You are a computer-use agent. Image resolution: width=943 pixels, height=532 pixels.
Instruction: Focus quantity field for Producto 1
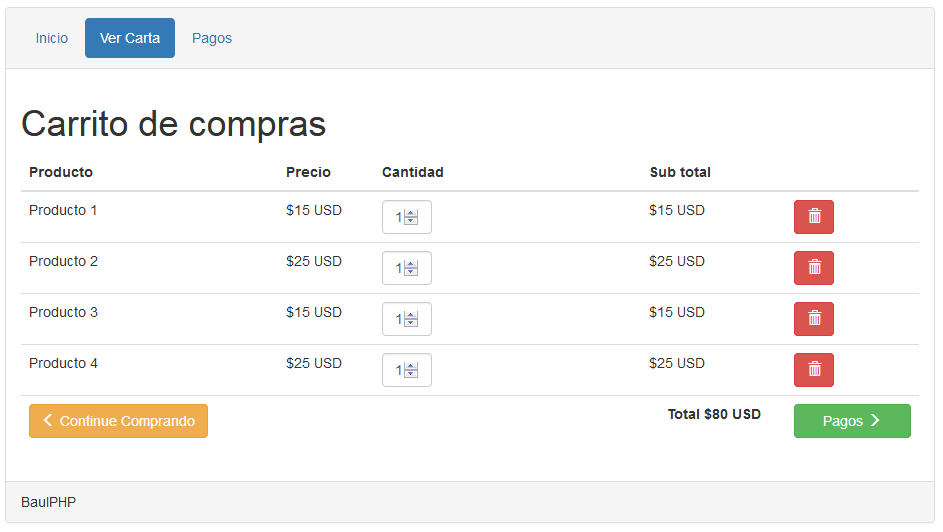pos(407,216)
